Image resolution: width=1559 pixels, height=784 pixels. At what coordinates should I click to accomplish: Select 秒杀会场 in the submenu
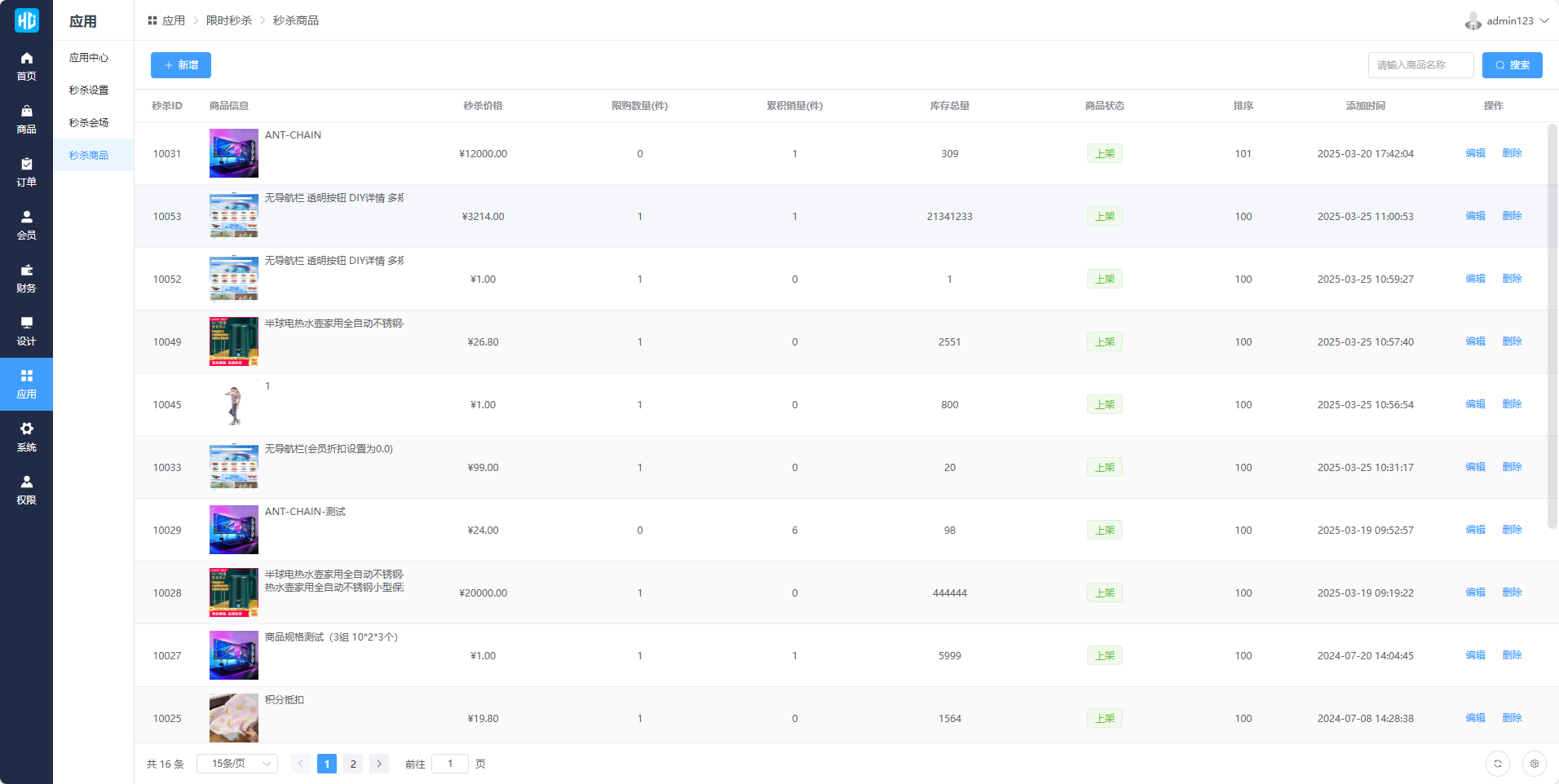[89, 123]
